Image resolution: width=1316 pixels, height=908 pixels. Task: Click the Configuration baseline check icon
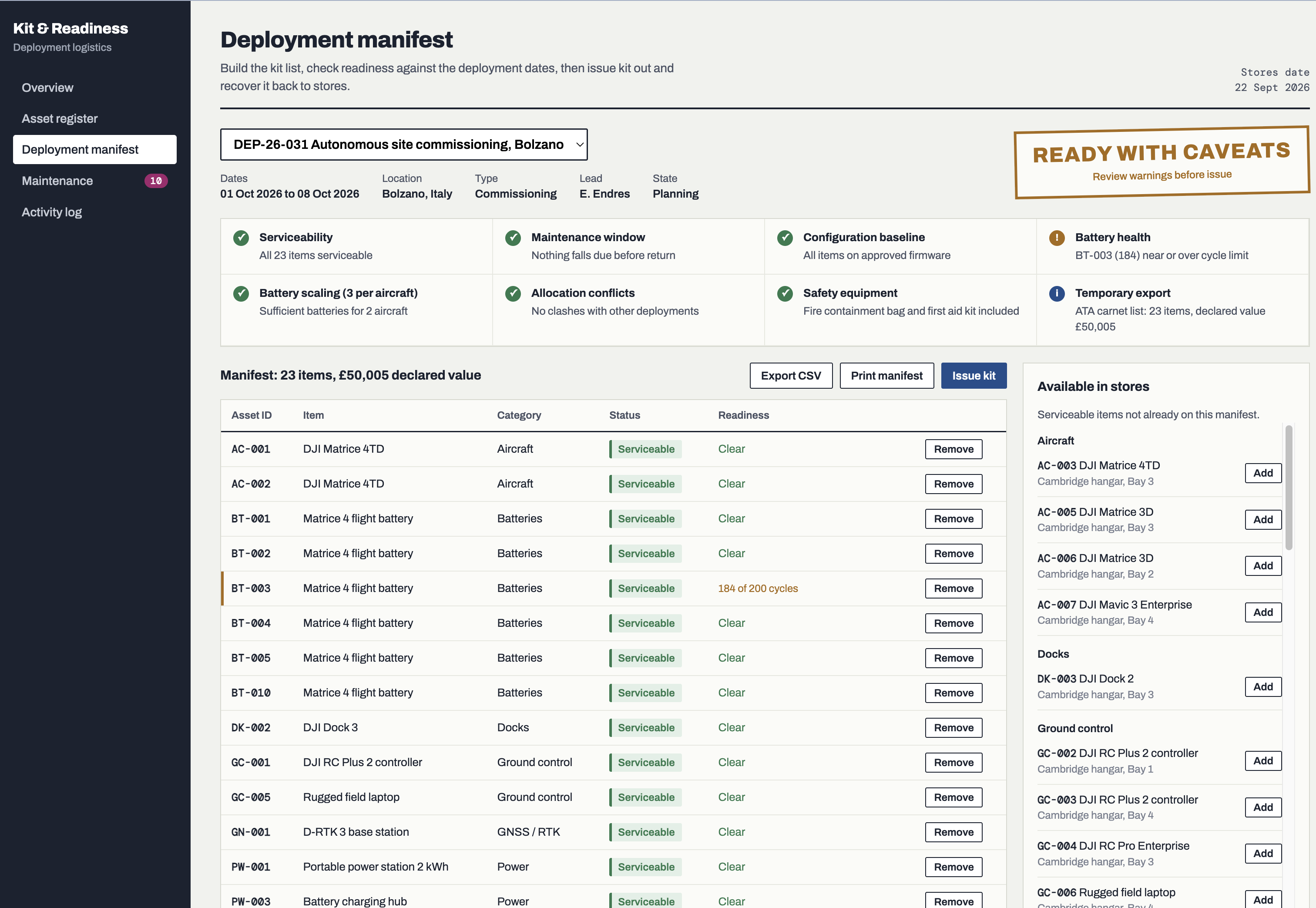pos(785,238)
